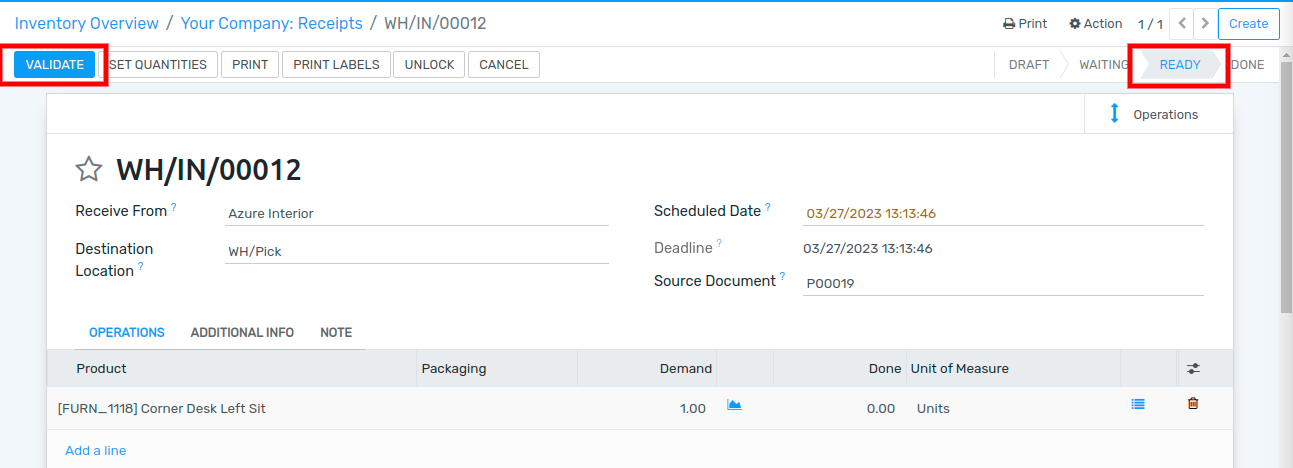Image resolution: width=1293 pixels, height=468 pixels.
Task: Click the 1 / 1 record pager counter
Action: 1150,23
